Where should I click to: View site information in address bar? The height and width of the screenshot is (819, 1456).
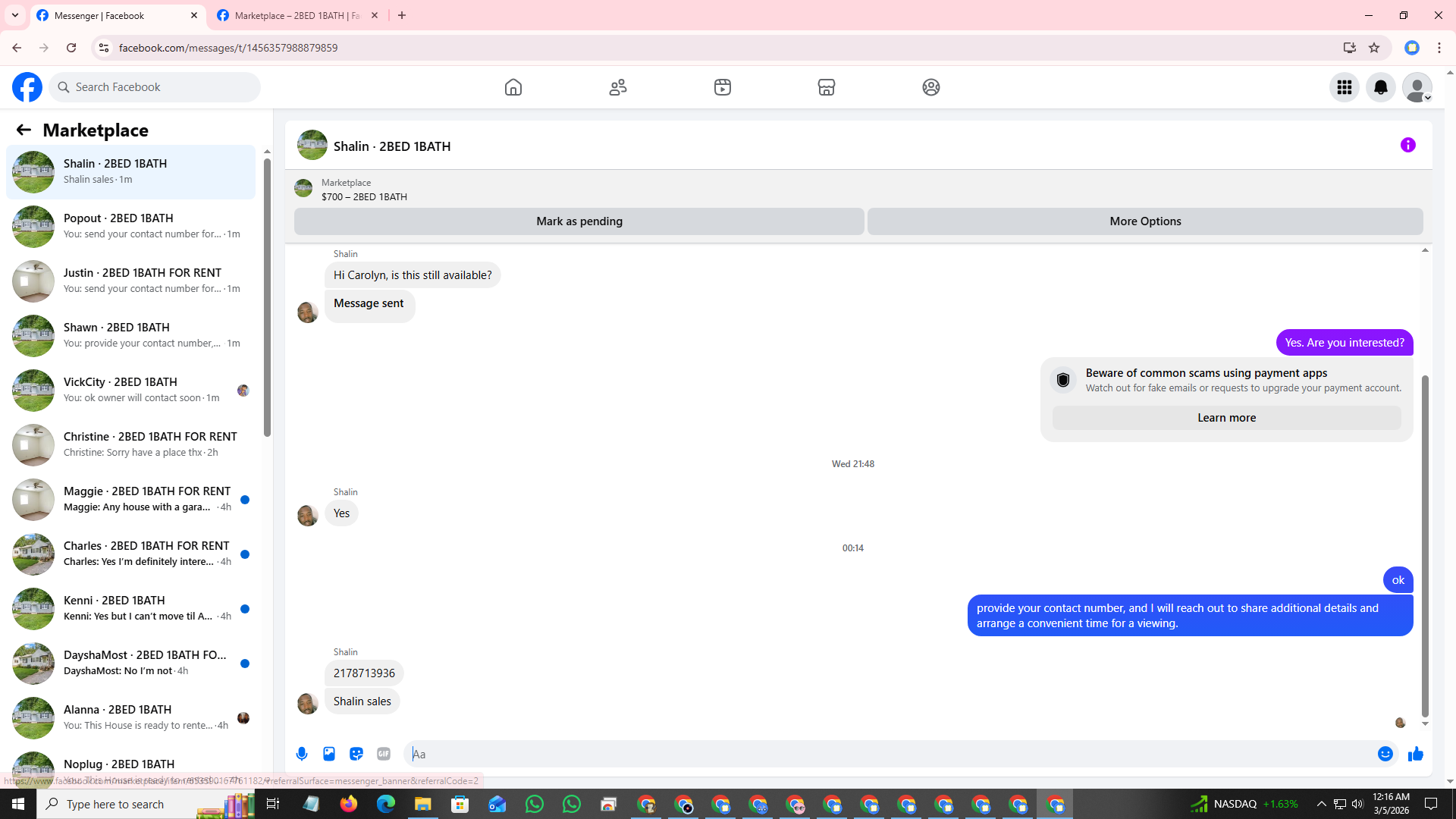coord(104,48)
